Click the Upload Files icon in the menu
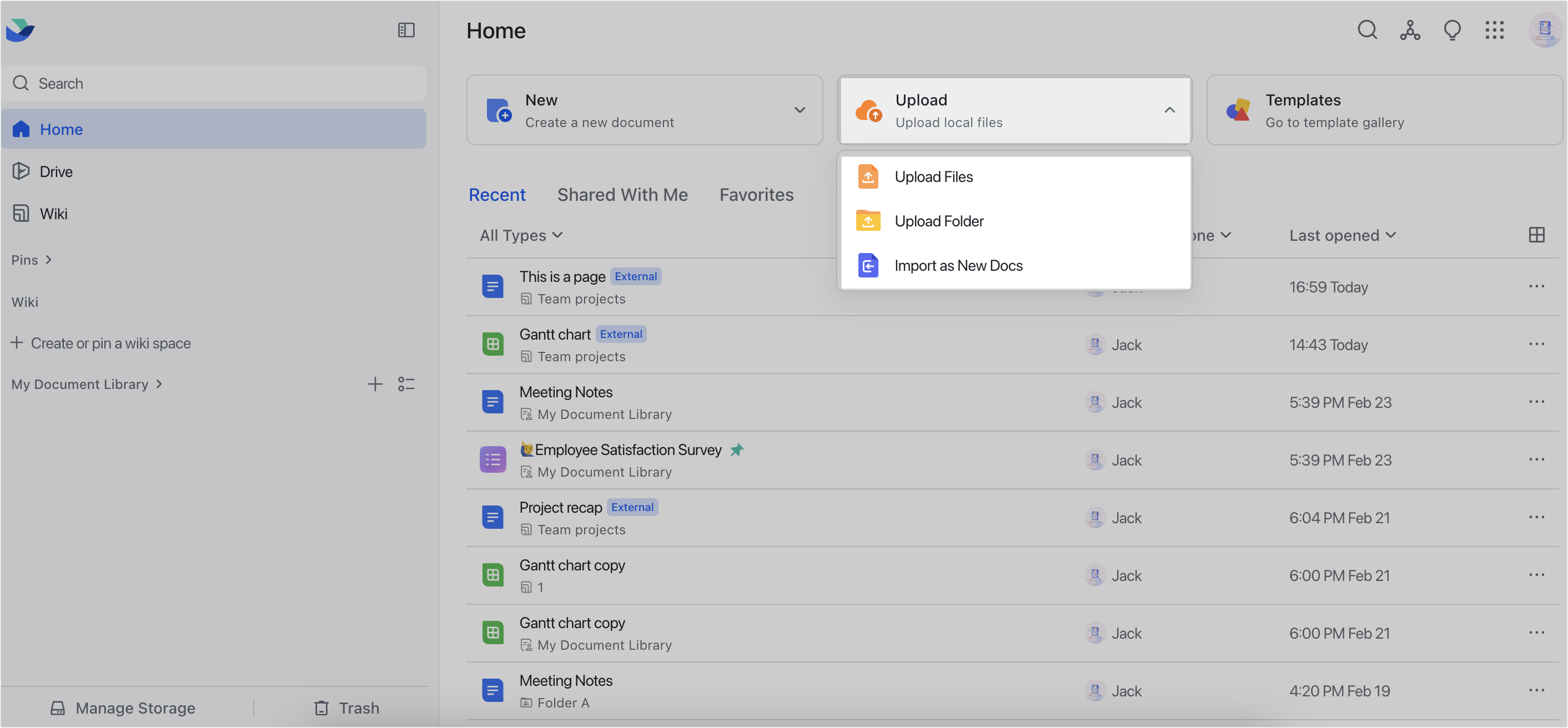 tap(868, 176)
